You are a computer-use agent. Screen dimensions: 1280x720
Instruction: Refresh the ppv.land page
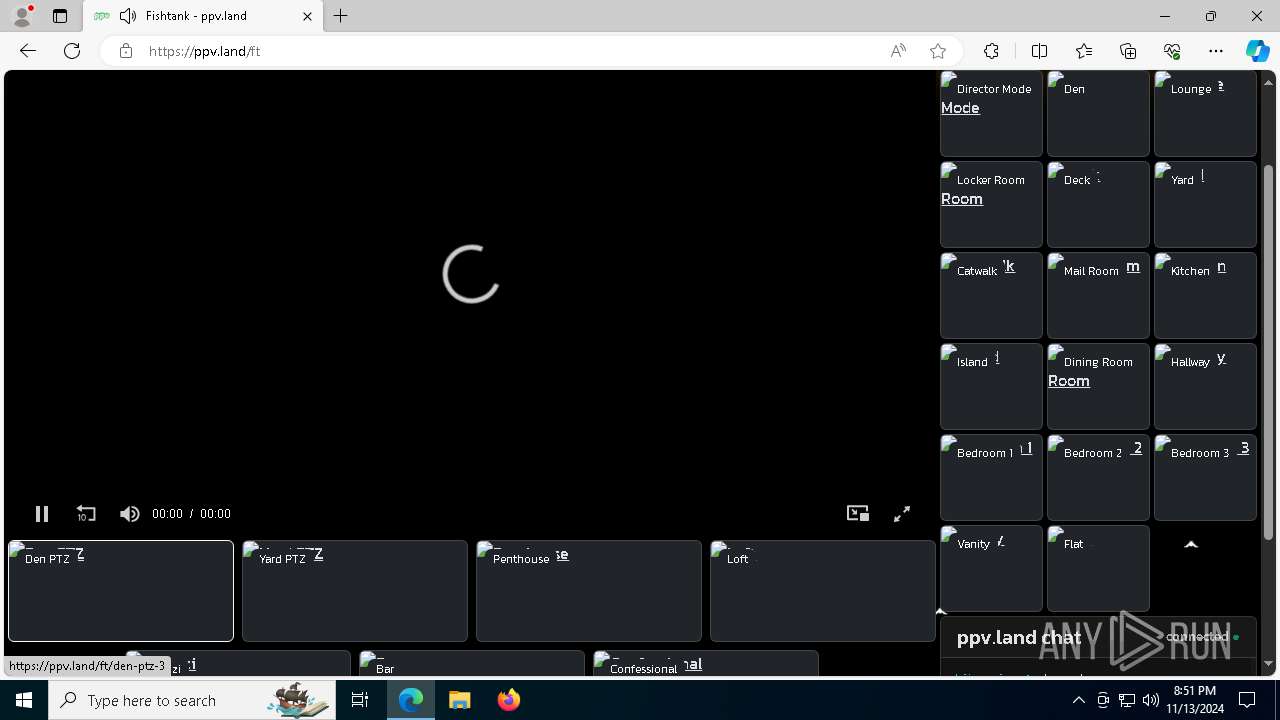pyautogui.click(x=72, y=51)
